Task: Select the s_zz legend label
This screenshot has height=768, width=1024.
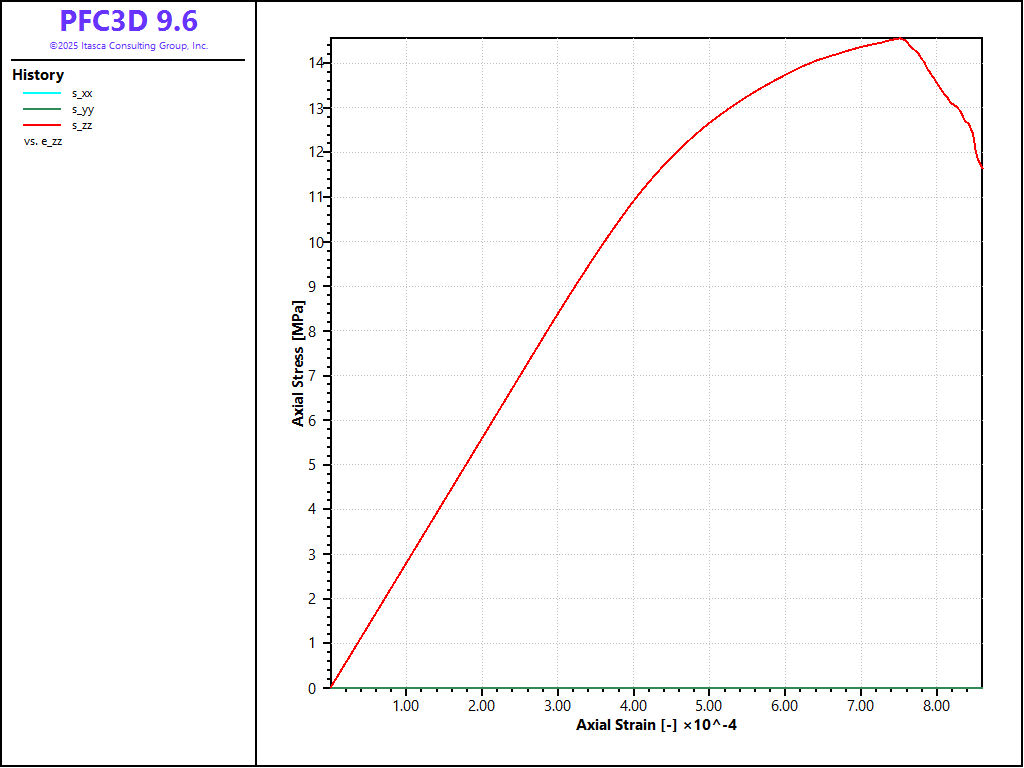Action: click(x=82, y=126)
